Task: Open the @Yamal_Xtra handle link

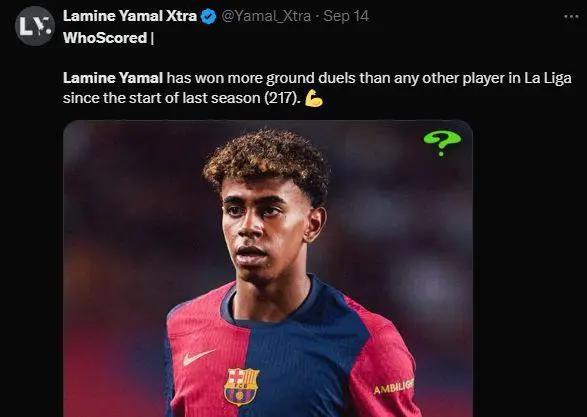Action: tap(266, 16)
